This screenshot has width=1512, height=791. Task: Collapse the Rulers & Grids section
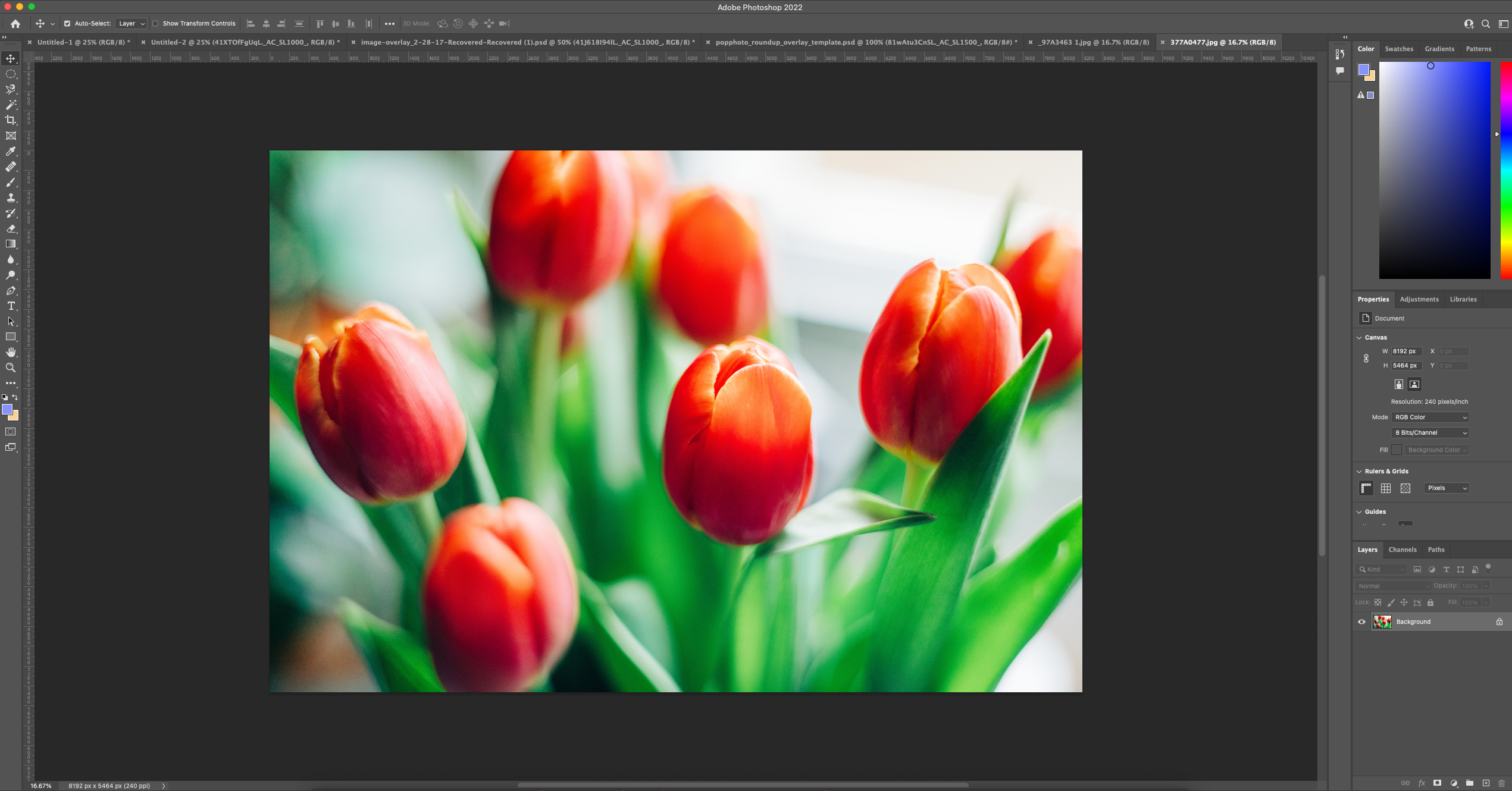pyautogui.click(x=1359, y=471)
